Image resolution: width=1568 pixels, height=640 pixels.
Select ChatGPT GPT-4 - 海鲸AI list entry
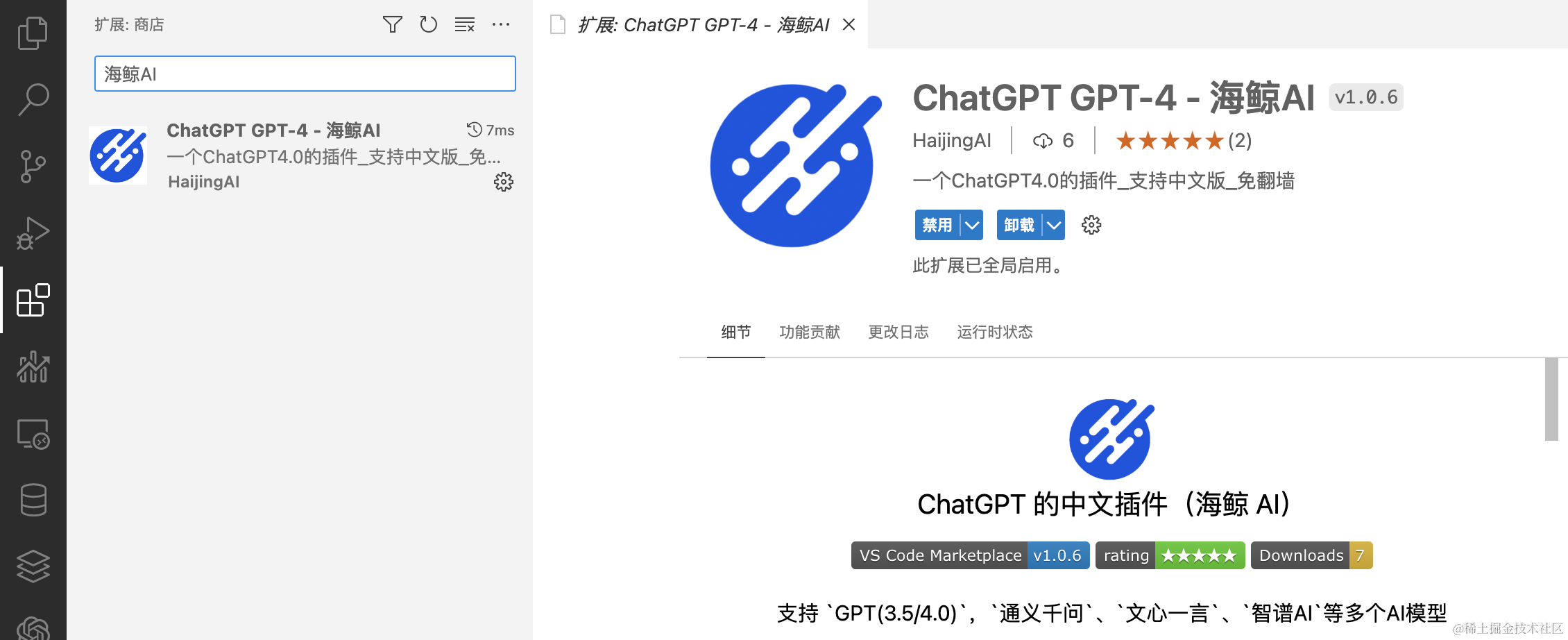point(300,156)
